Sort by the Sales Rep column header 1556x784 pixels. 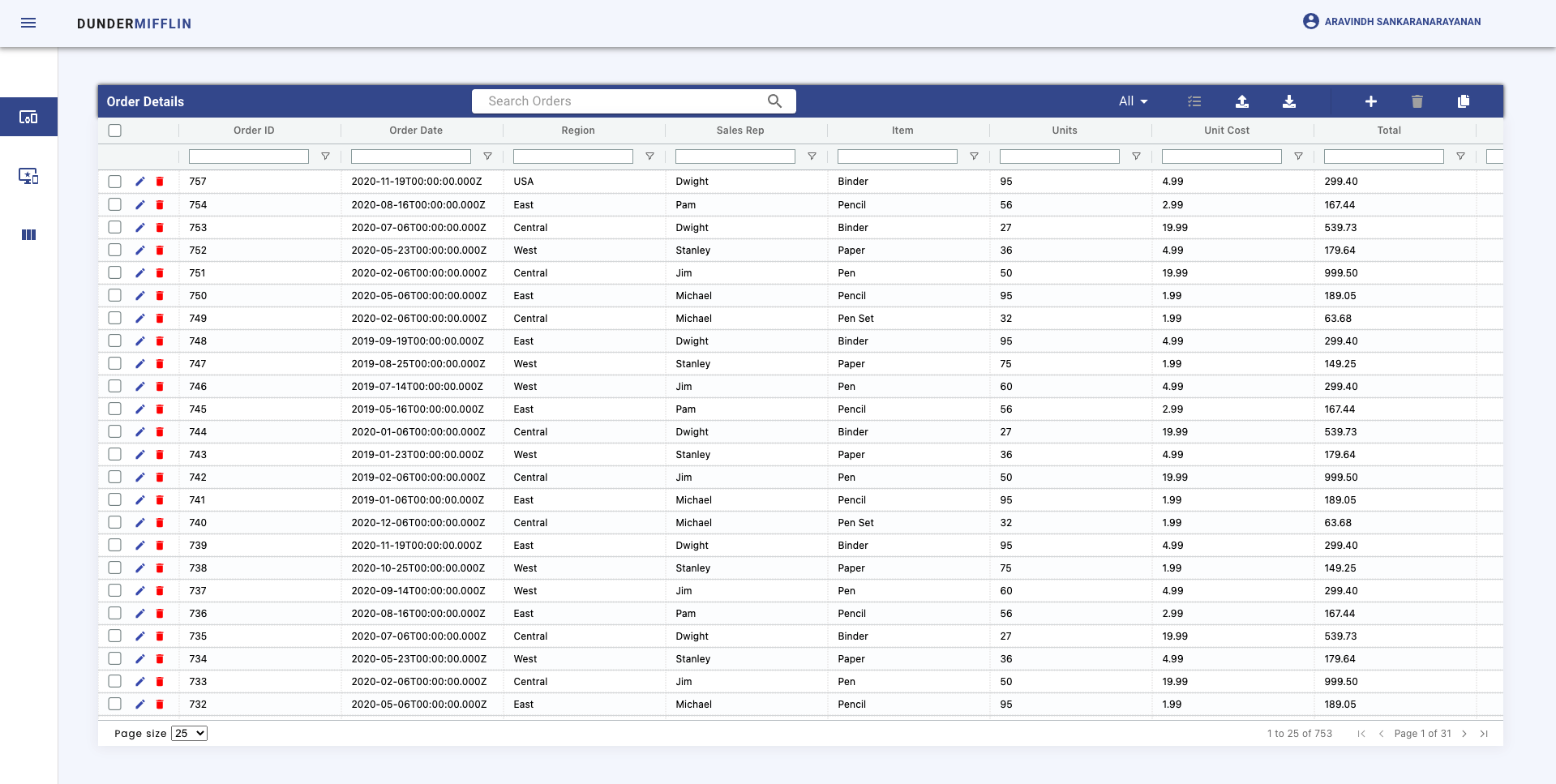[x=740, y=131]
